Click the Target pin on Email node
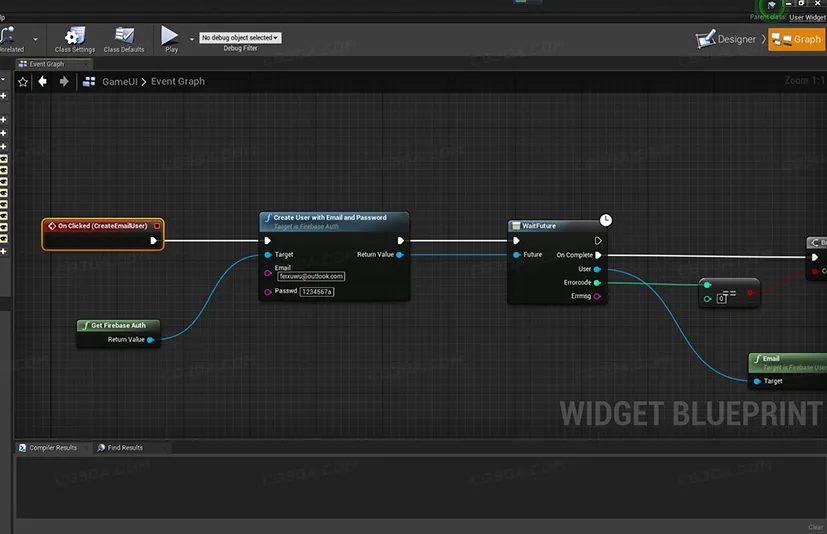 [x=757, y=381]
